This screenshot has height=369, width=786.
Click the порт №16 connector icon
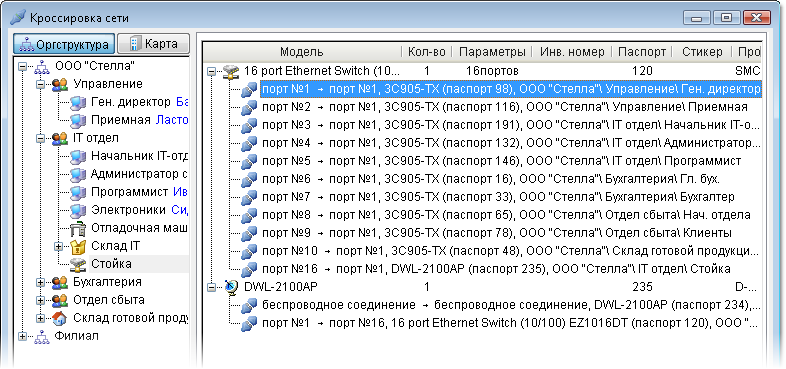coord(249,269)
